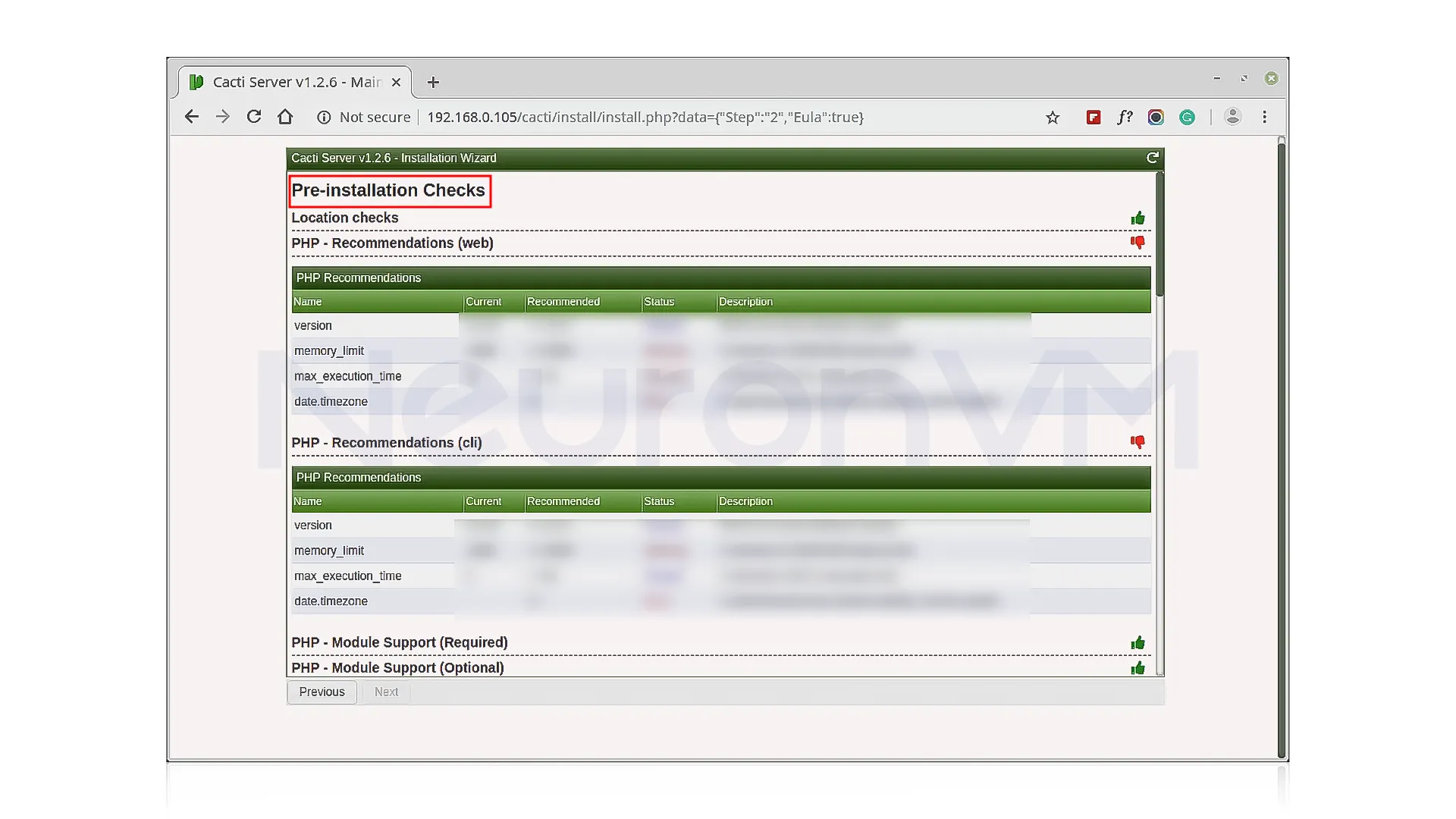Select version row in web PHP table

[x=721, y=325]
